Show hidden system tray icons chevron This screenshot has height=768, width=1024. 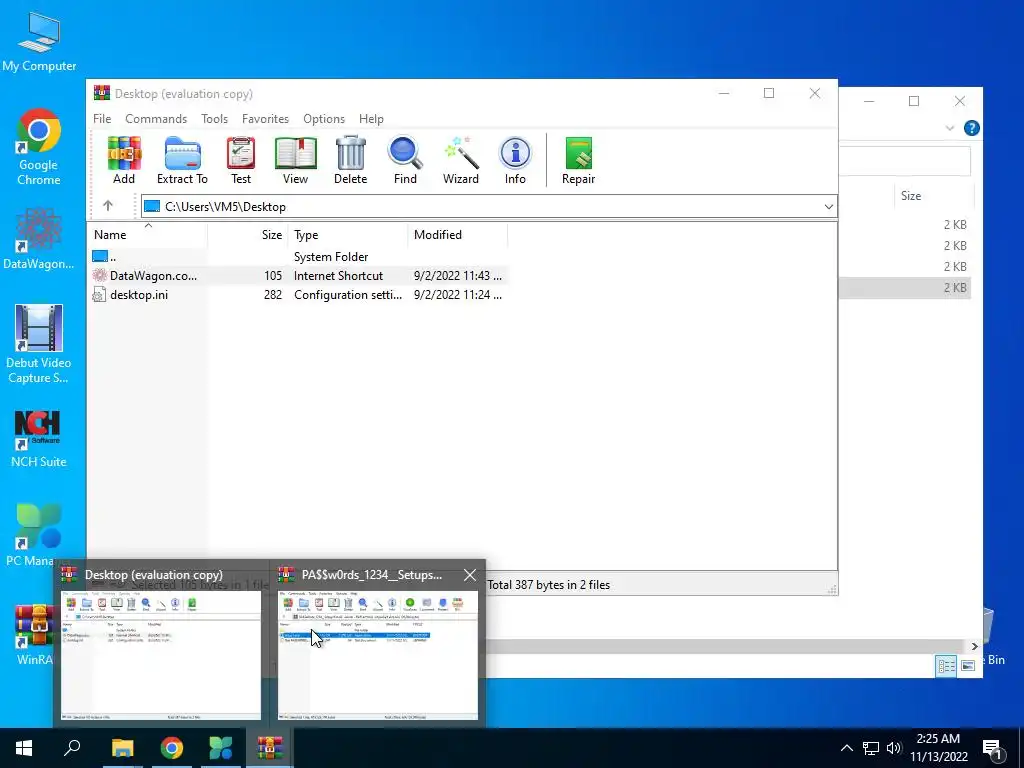coord(846,748)
